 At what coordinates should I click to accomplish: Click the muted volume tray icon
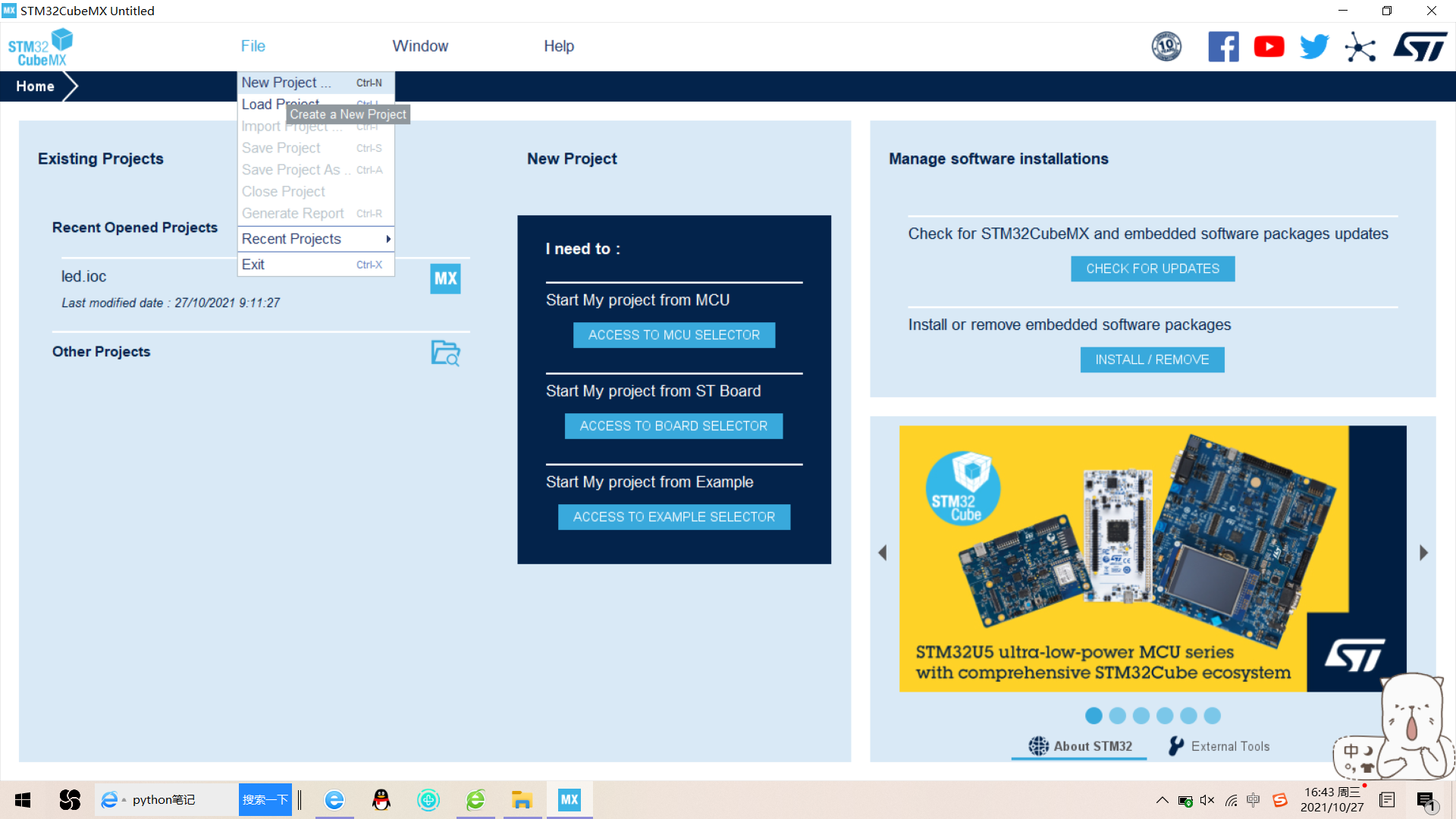click(x=1208, y=800)
